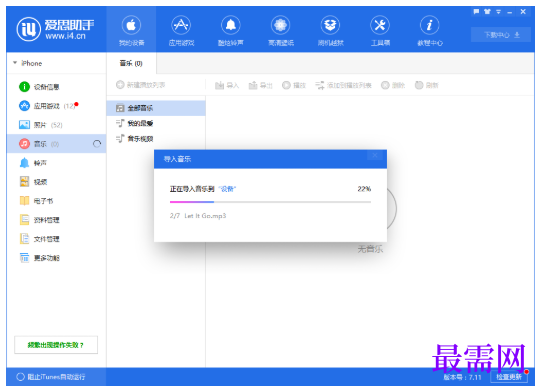544x390 pixels.
Task: Collapse the iPhone device tree
Action: tap(15, 63)
